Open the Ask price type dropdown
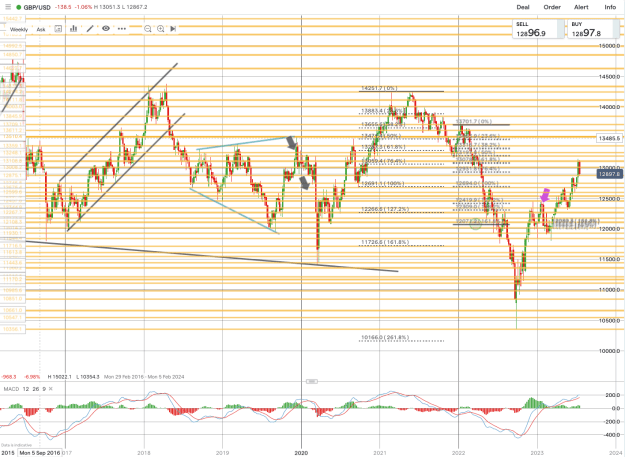The height and width of the screenshot is (457, 625). [x=41, y=29]
